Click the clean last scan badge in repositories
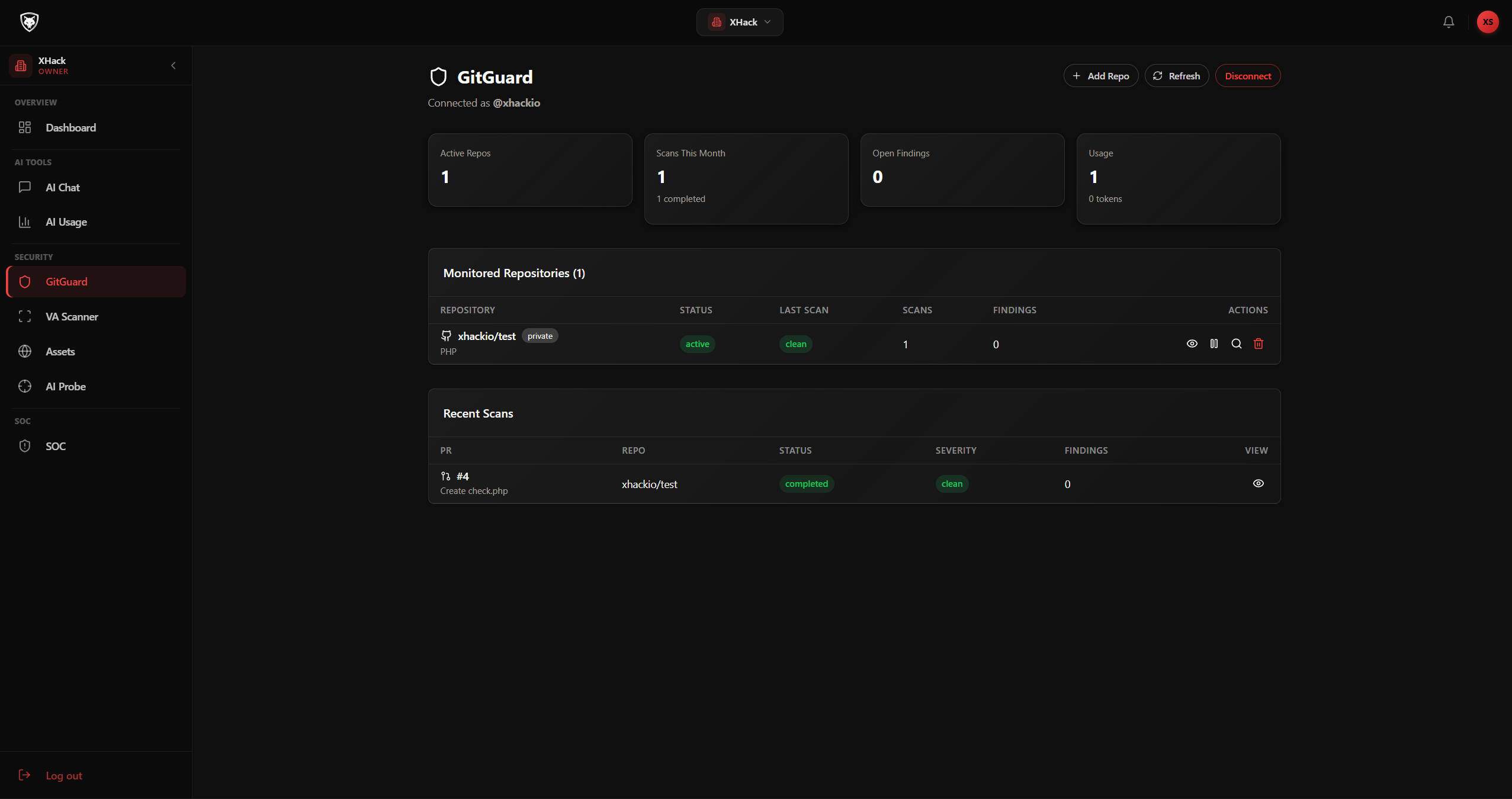Screen dimensions: 1512x799 pos(795,344)
